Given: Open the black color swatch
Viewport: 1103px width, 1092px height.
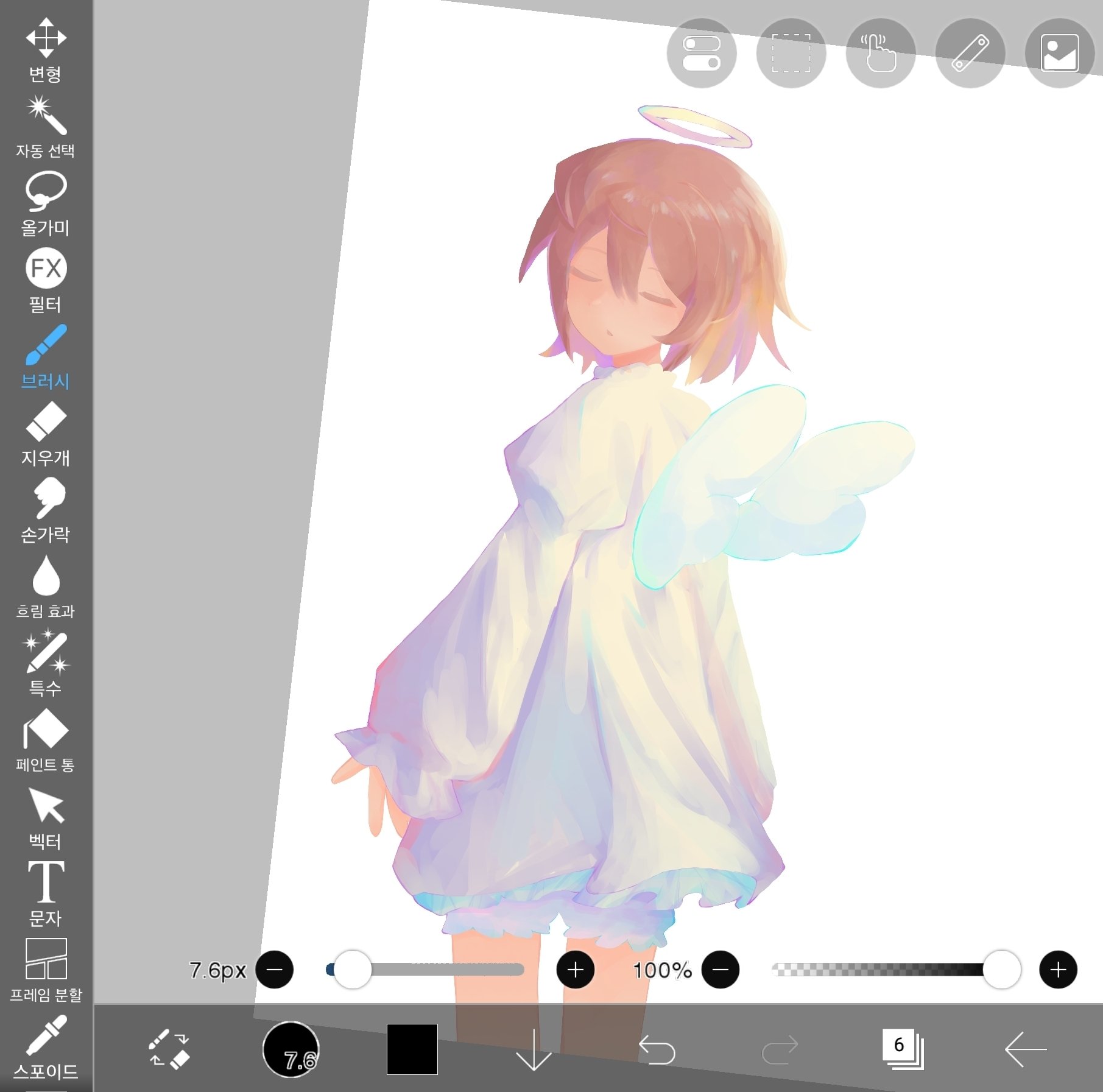Looking at the screenshot, I should click(x=412, y=1049).
